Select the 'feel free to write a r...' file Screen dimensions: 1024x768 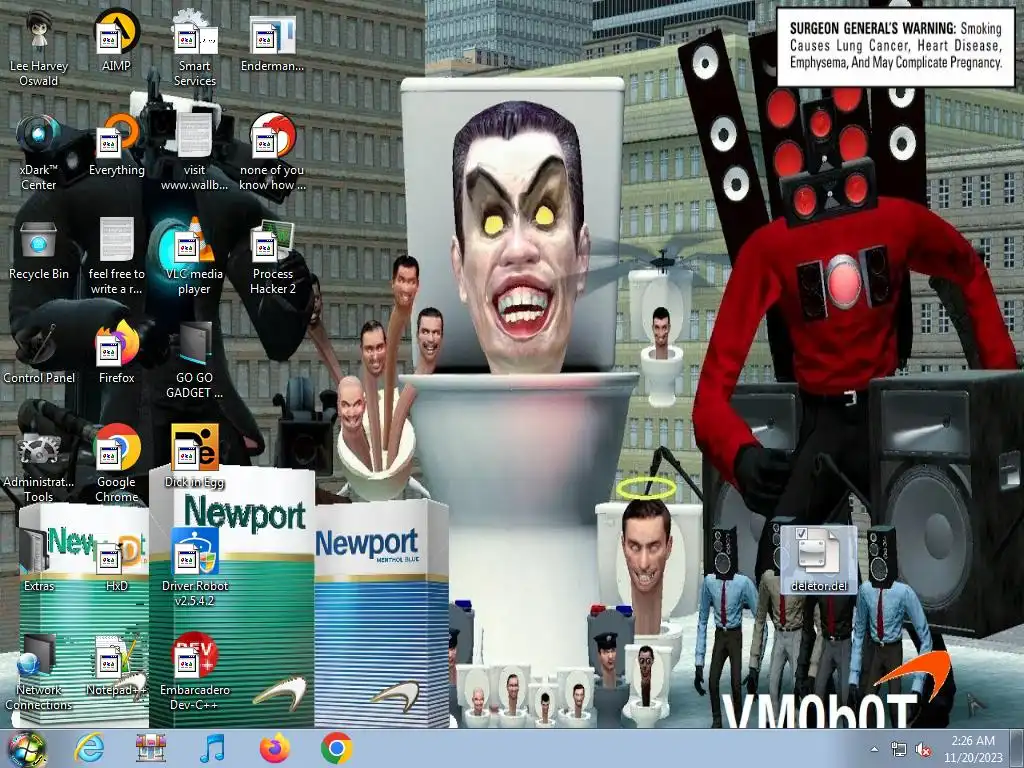[x=116, y=257]
